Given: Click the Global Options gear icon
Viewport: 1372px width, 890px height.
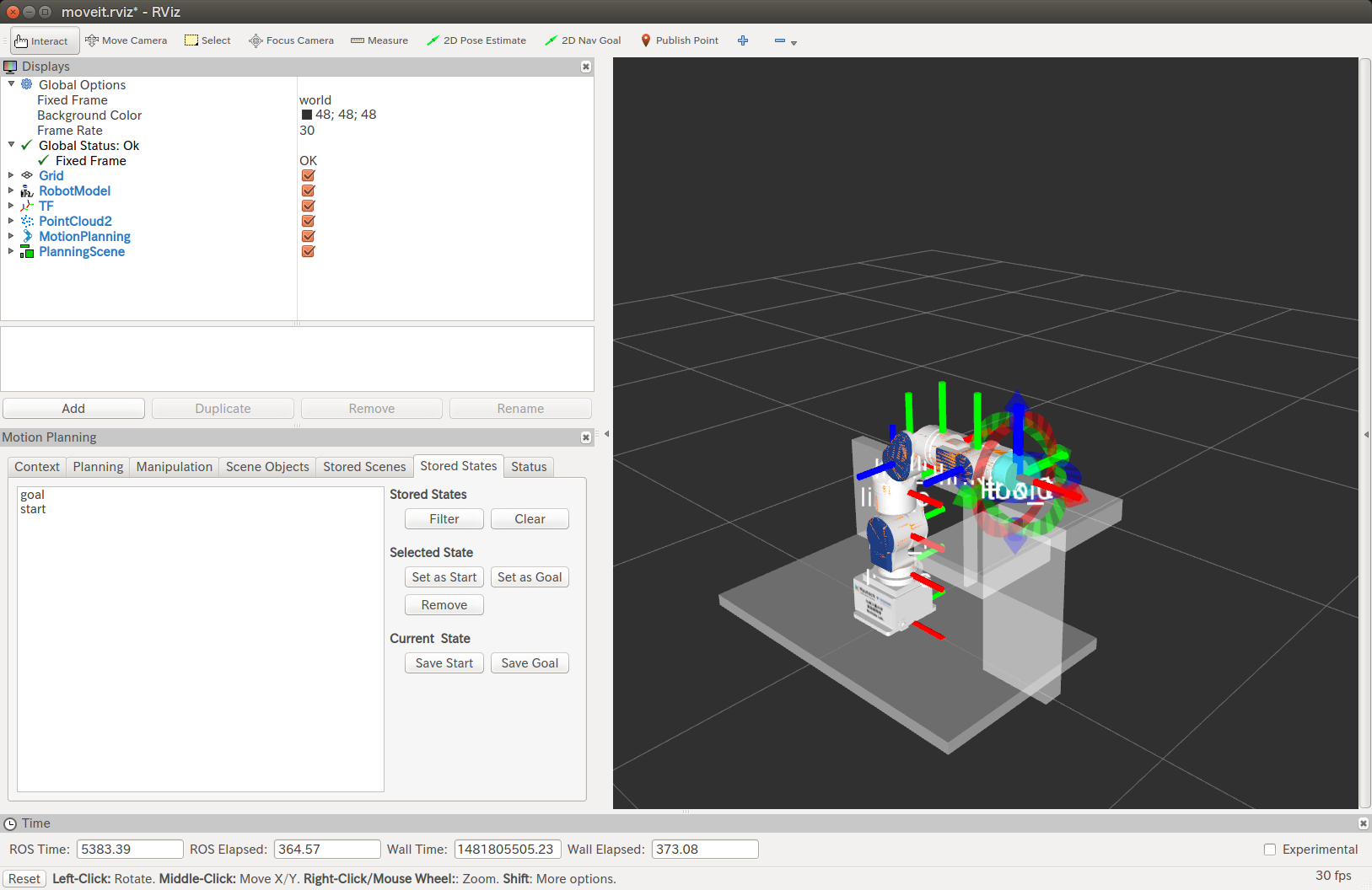Looking at the screenshot, I should point(27,84).
